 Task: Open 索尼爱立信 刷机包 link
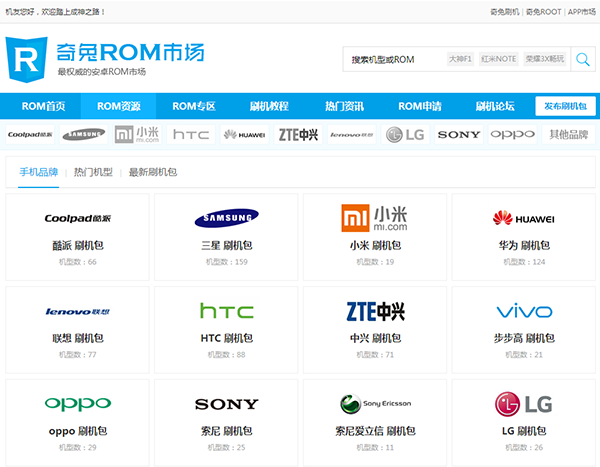click(375, 431)
